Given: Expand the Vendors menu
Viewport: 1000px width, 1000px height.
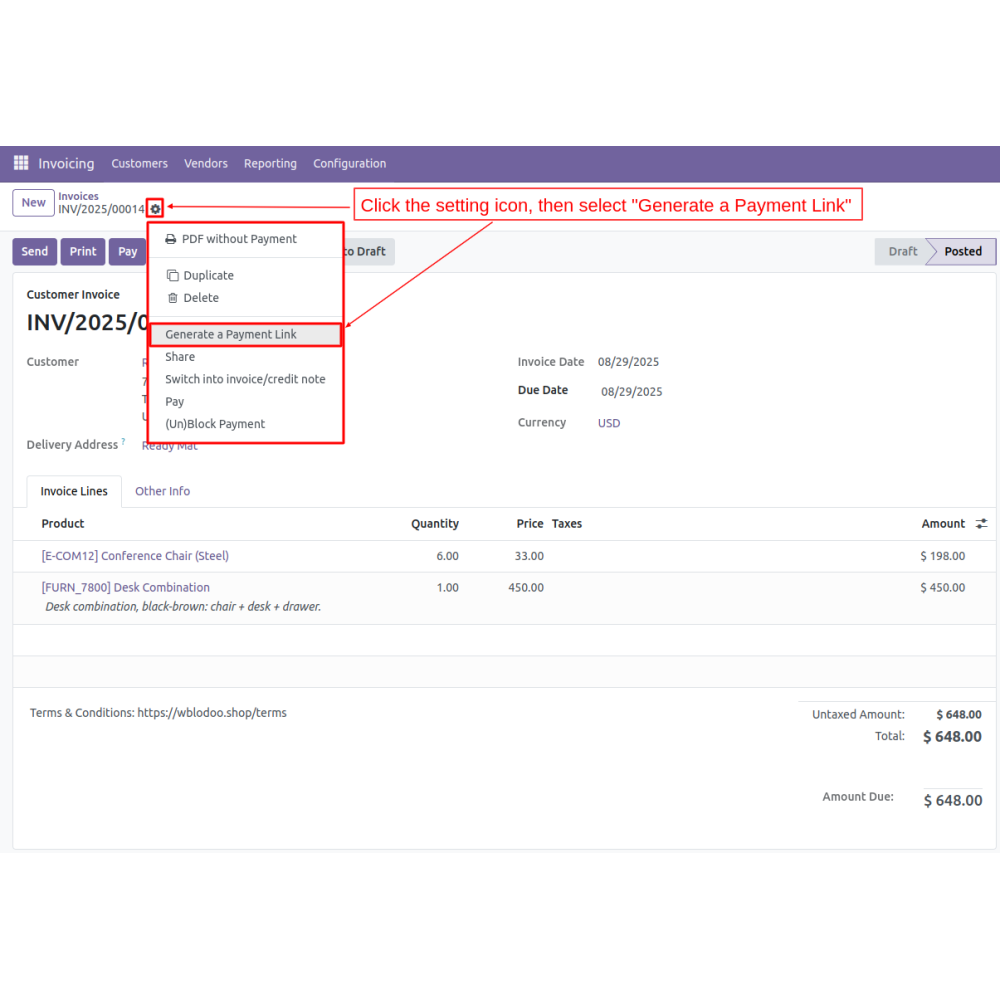Looking at the screenshot, I should [x=206, y=164].
